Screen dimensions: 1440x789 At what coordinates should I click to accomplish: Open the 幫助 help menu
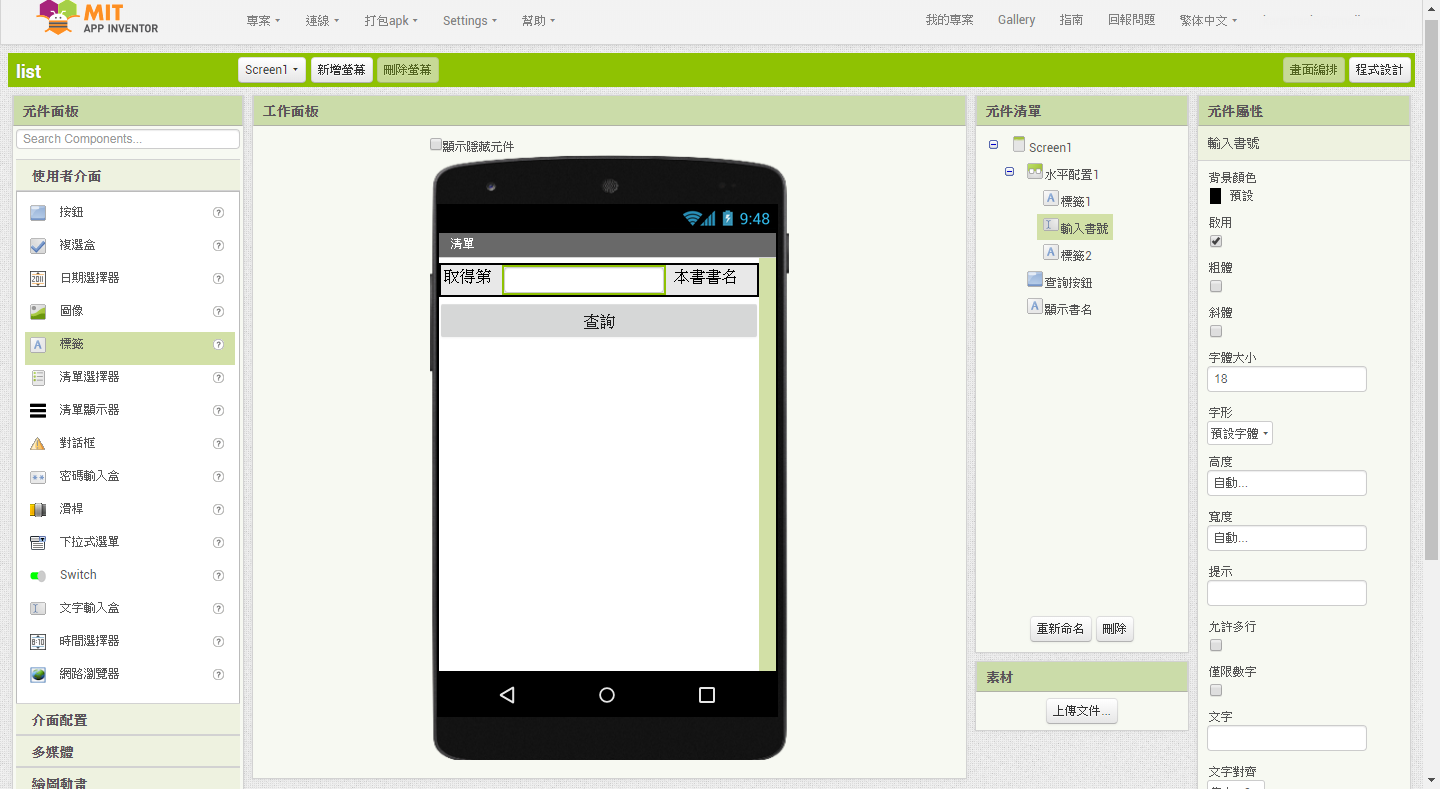pyautogui.click(x=538, y=20)
